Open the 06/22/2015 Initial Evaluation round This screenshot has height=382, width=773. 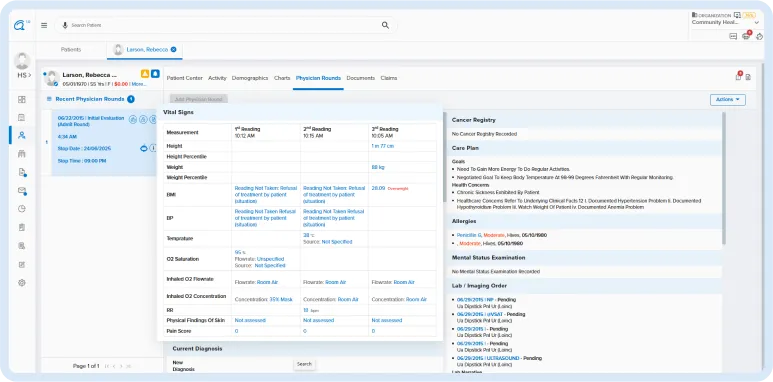91,121
